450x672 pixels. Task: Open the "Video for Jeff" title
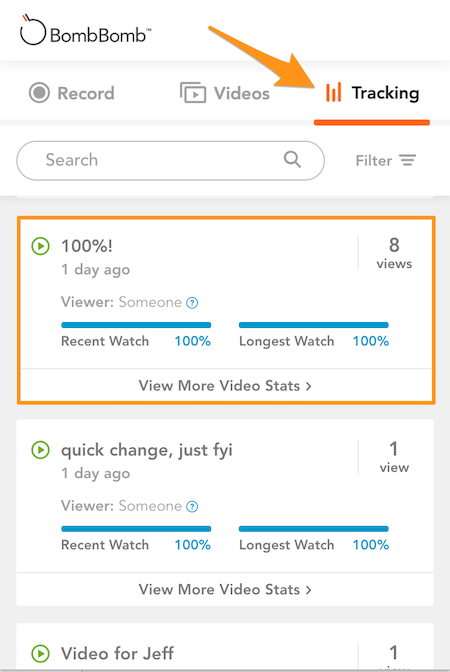(117, 654)
